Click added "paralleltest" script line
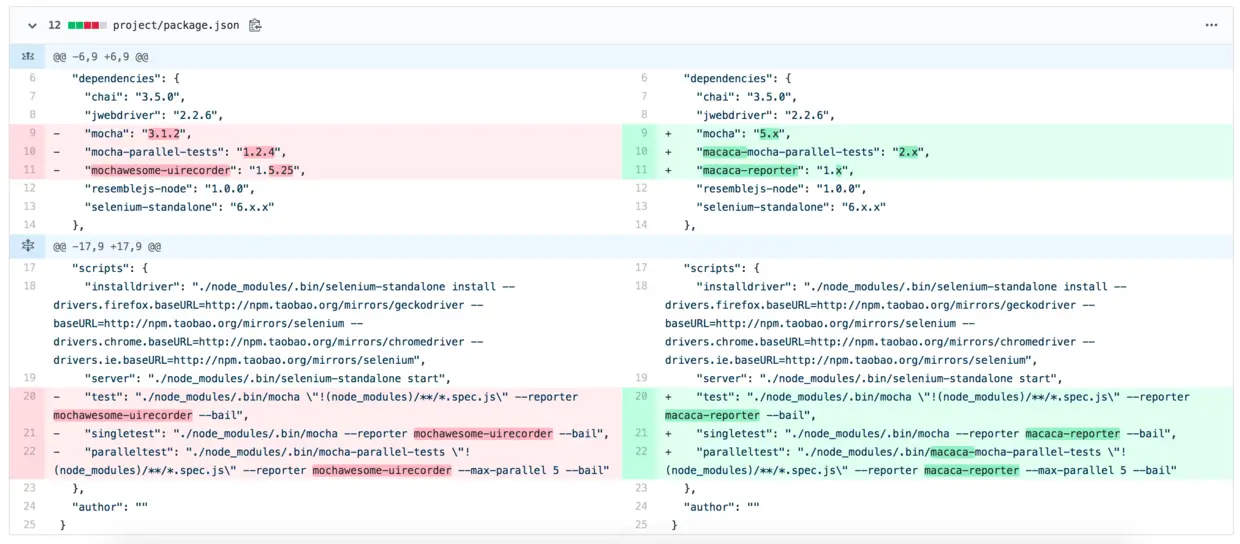The height and width of the screenshot is (544, 1240). click(x=945, y=462)
